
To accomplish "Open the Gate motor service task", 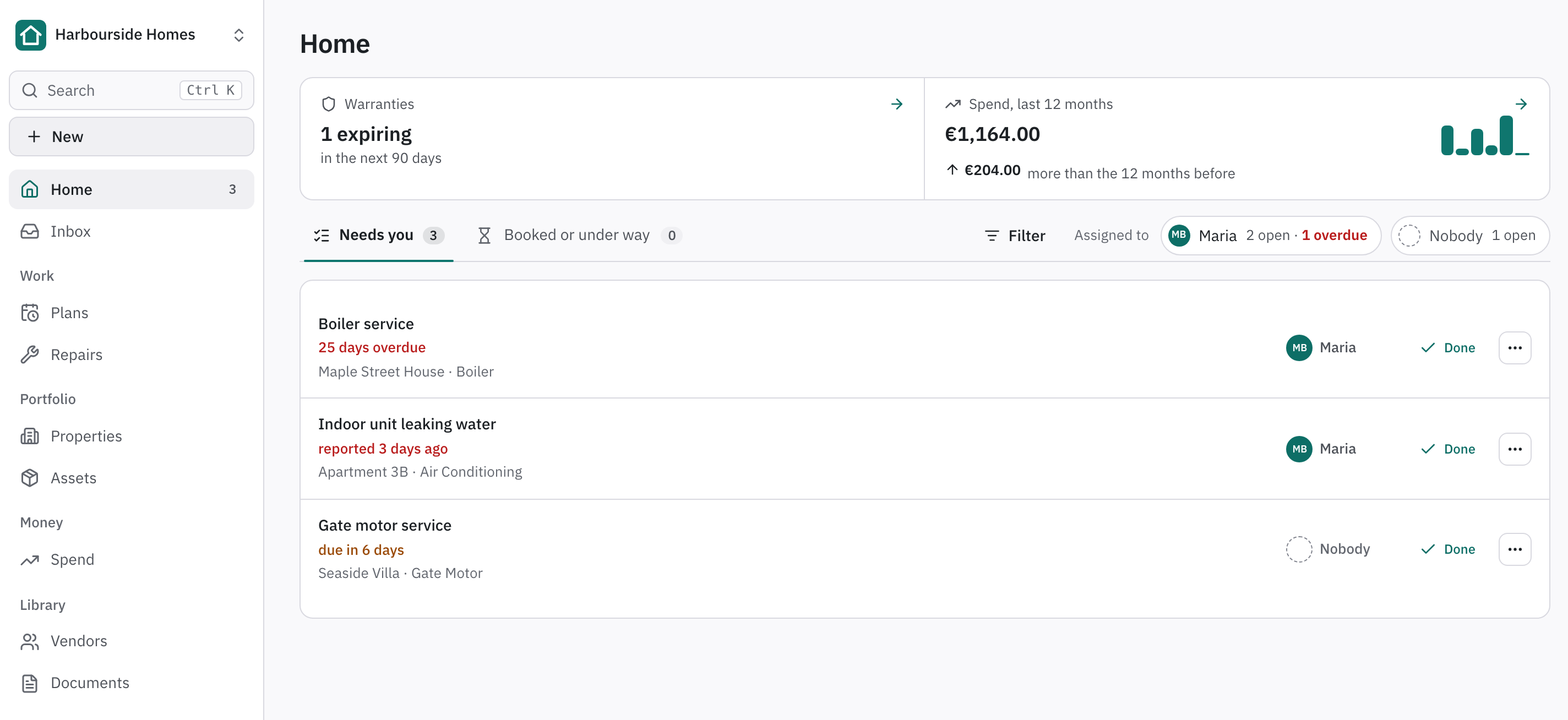I will (385, 525).
